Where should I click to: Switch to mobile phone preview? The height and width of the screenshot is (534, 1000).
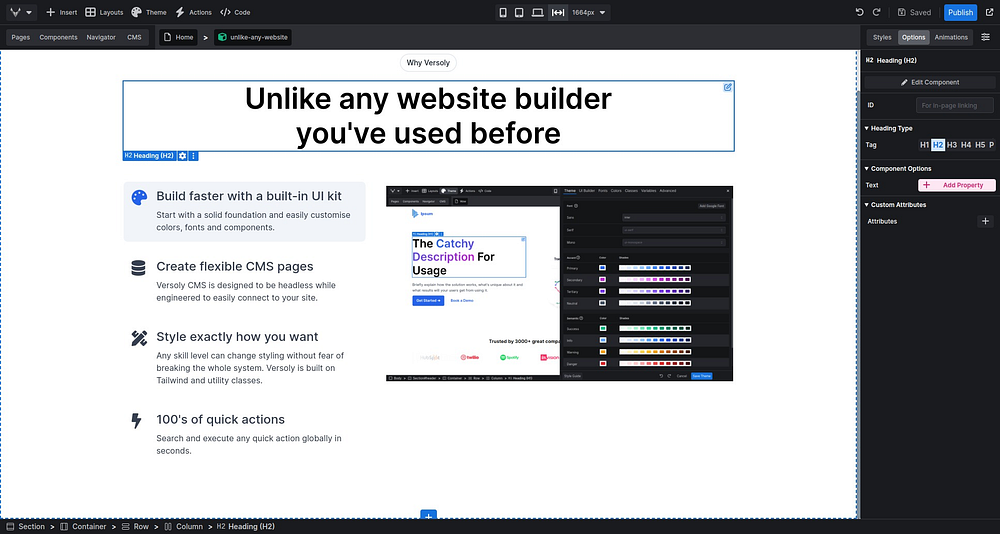click(503, 12)
